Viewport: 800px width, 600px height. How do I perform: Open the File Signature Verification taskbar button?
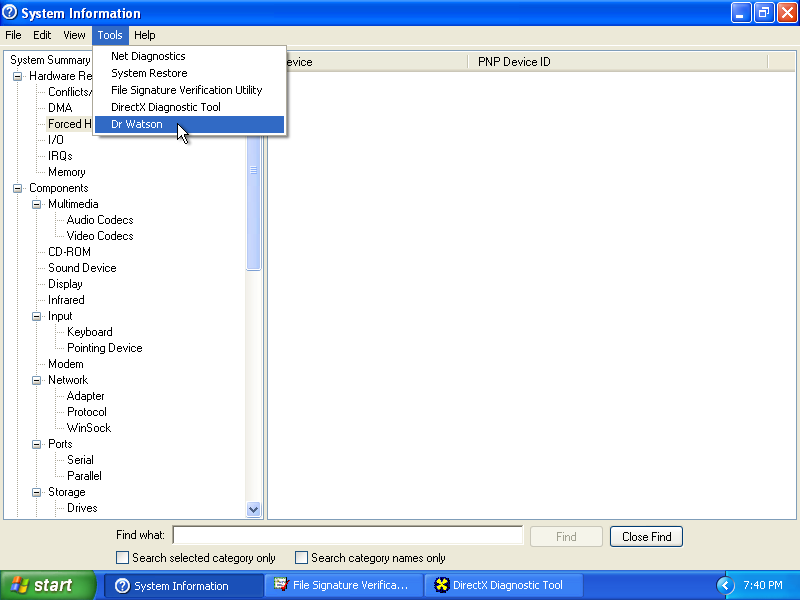pyautogui.click(x=343, y=585)
